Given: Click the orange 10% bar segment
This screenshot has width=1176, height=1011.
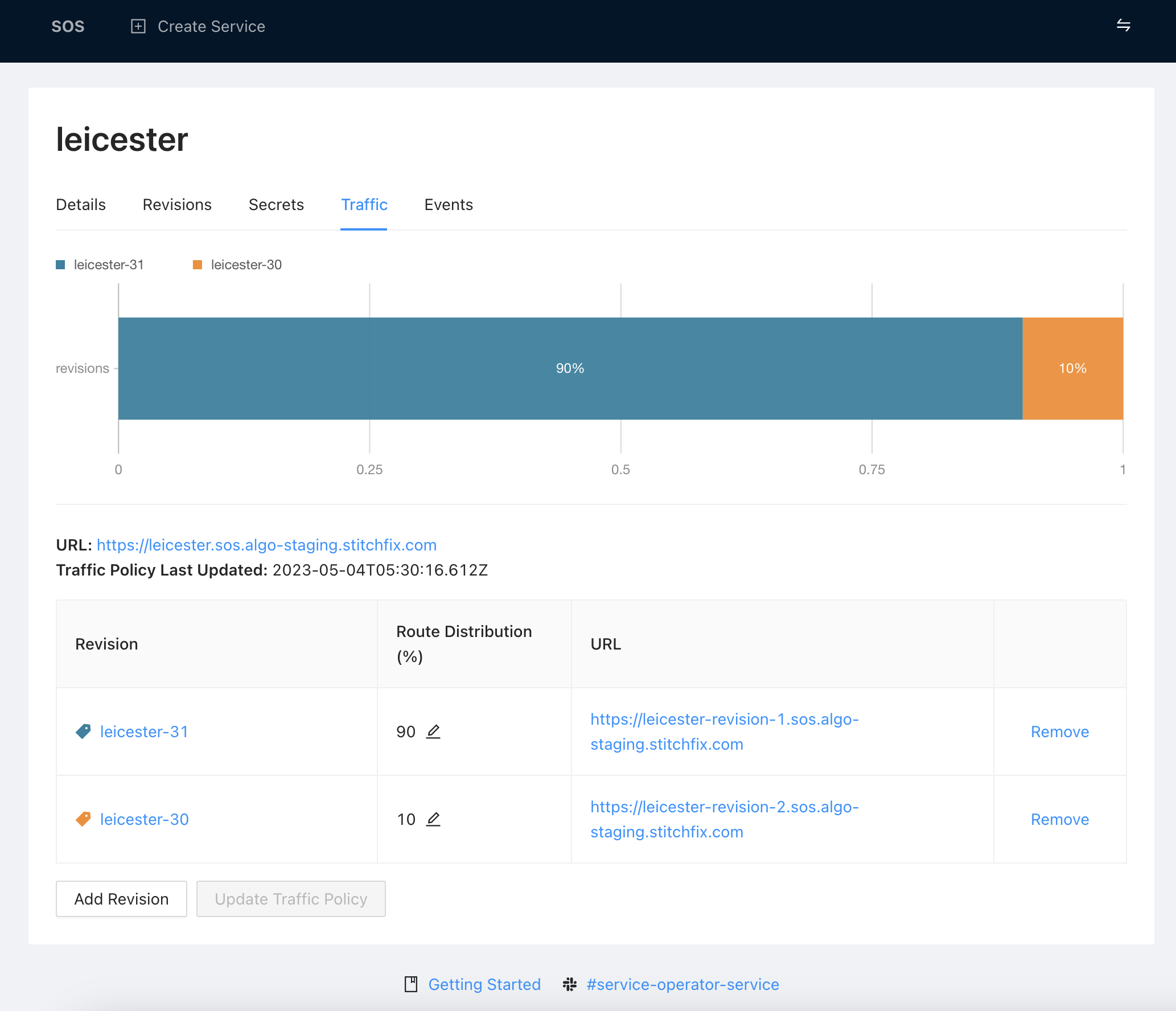Looking at the screenshot, I should coord(1073,368).
